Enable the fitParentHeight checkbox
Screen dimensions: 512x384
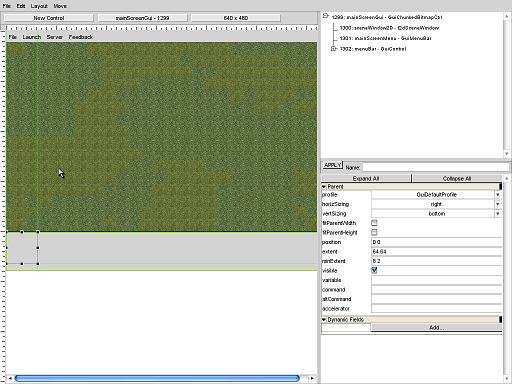coord(374,232)
